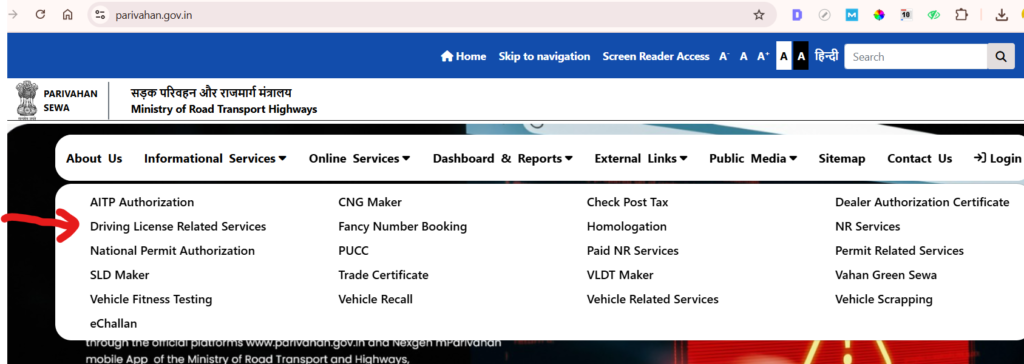Expand the Public Media dropdown
The image size is (1024, 364).
(x=753, y=158)
